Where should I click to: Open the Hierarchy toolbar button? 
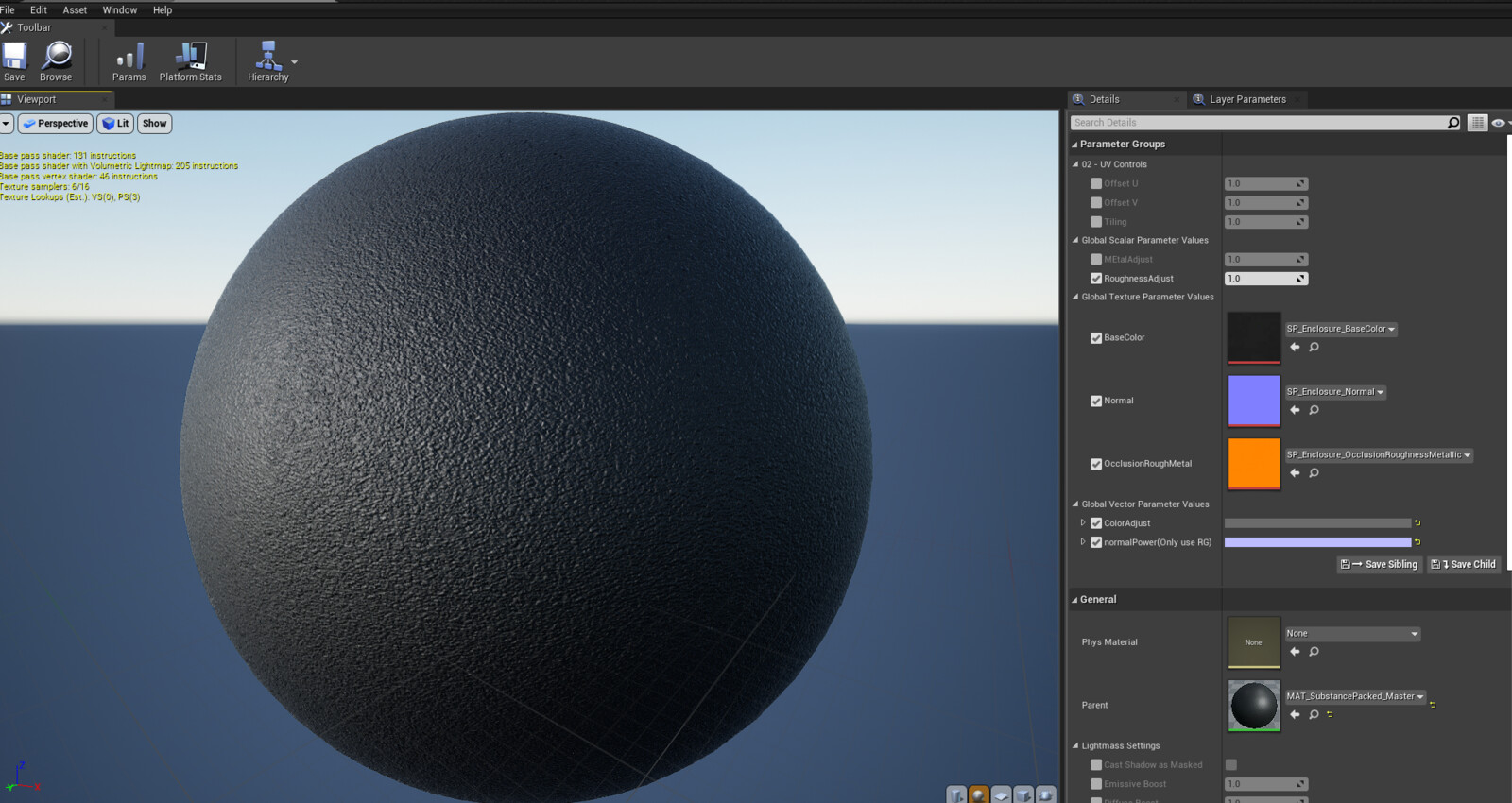click(x=268, y=61)
